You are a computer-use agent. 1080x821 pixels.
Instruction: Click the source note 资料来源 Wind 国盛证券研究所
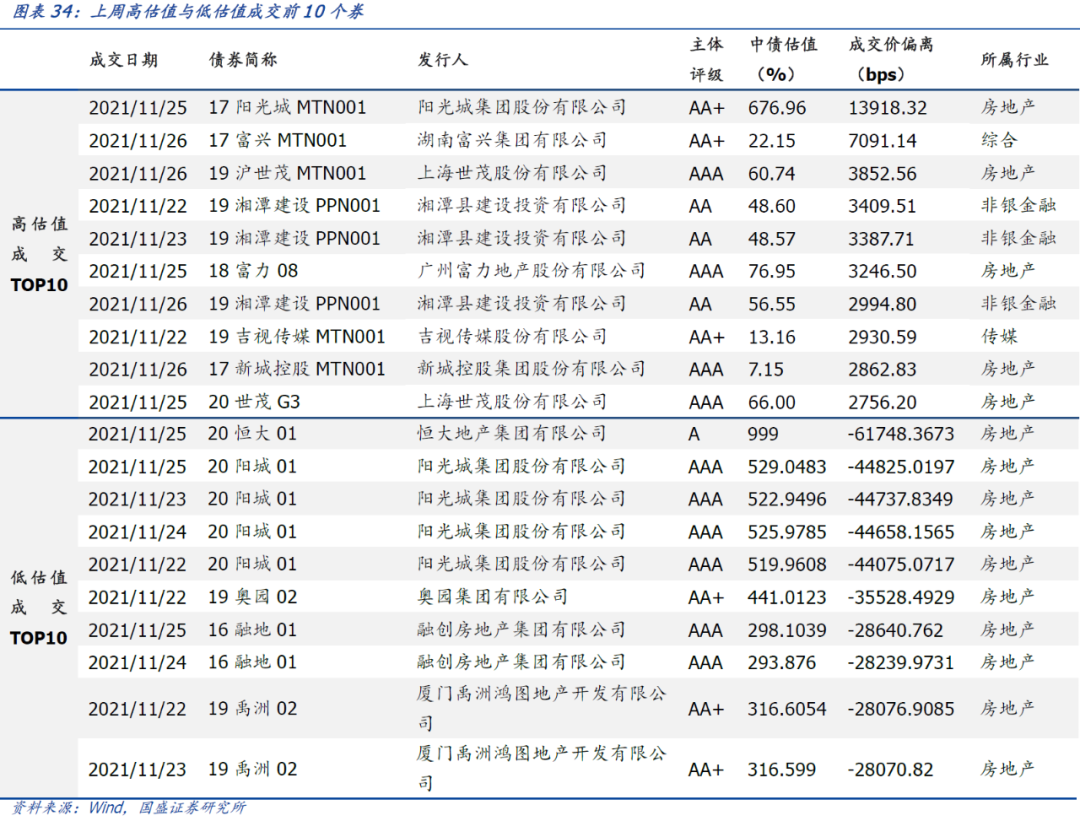(129, 807)
